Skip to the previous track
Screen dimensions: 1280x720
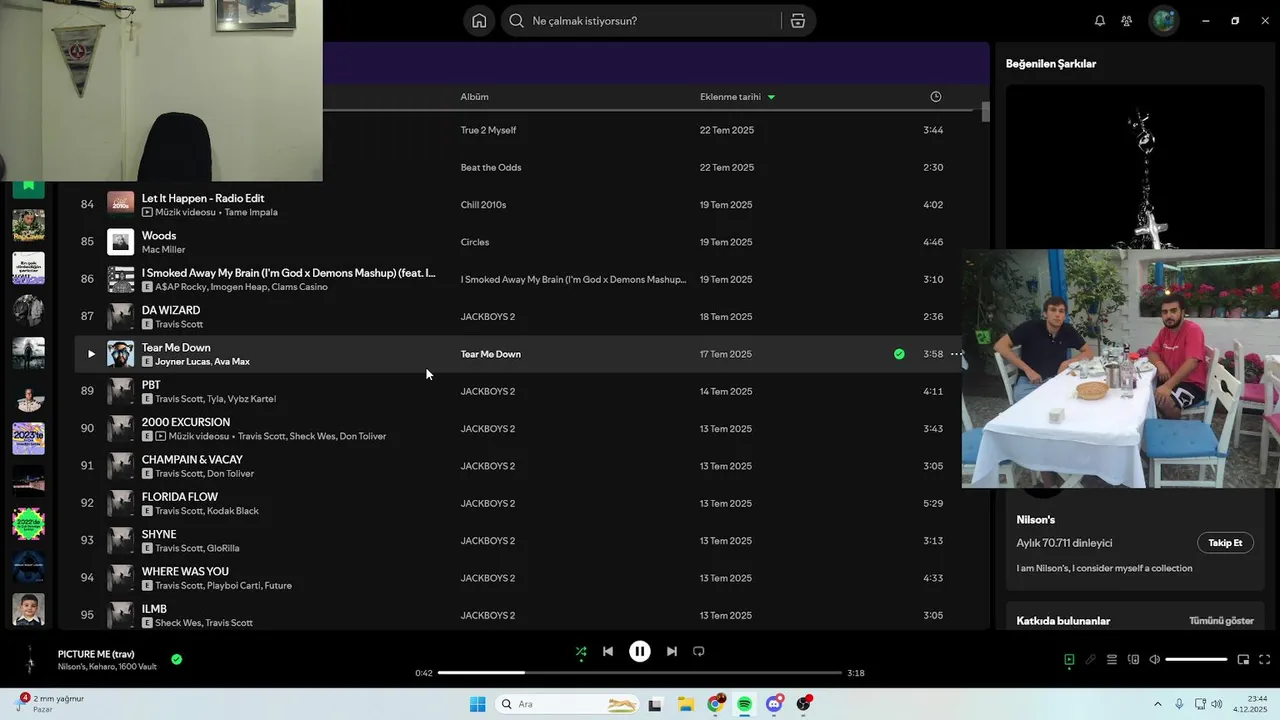tap(608, 651)
